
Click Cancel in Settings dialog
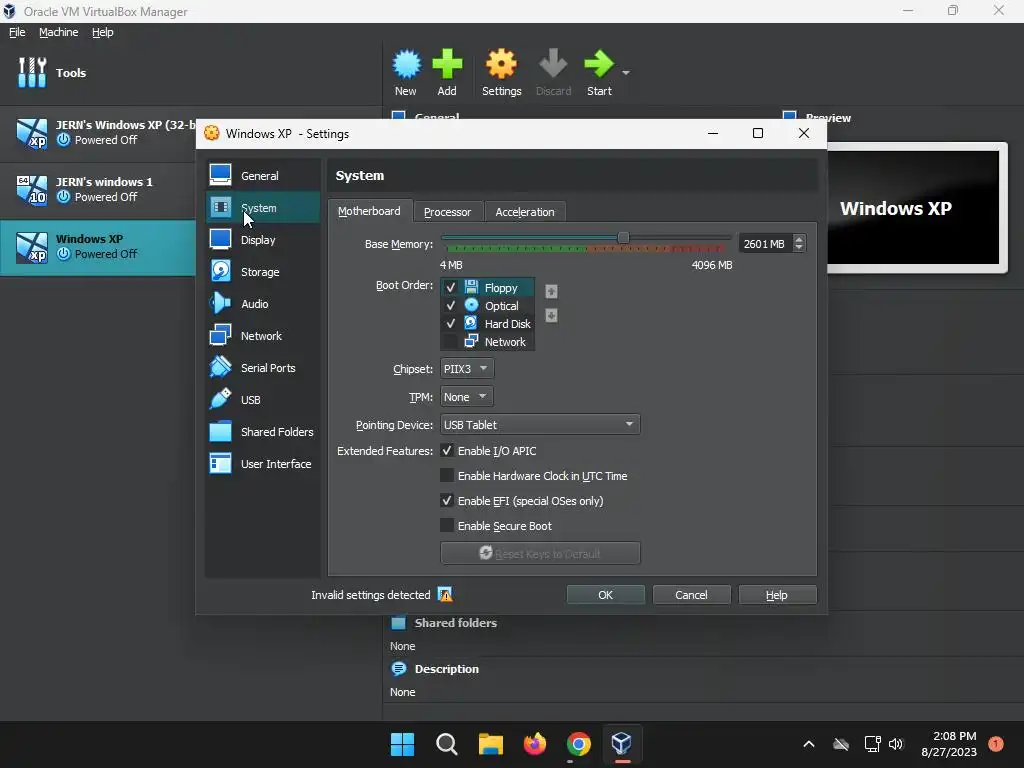coord(691,595)
